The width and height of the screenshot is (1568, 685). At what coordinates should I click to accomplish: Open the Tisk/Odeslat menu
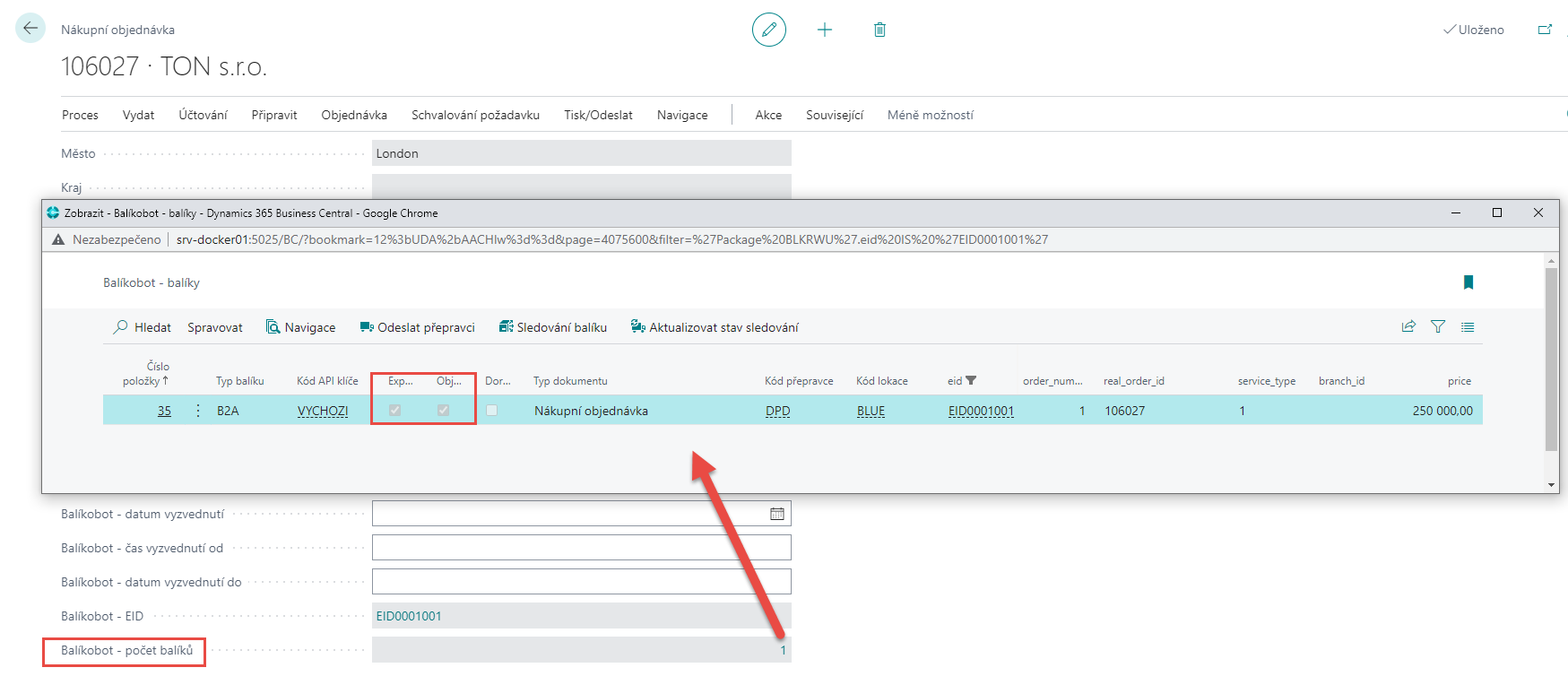coord(598,115)
